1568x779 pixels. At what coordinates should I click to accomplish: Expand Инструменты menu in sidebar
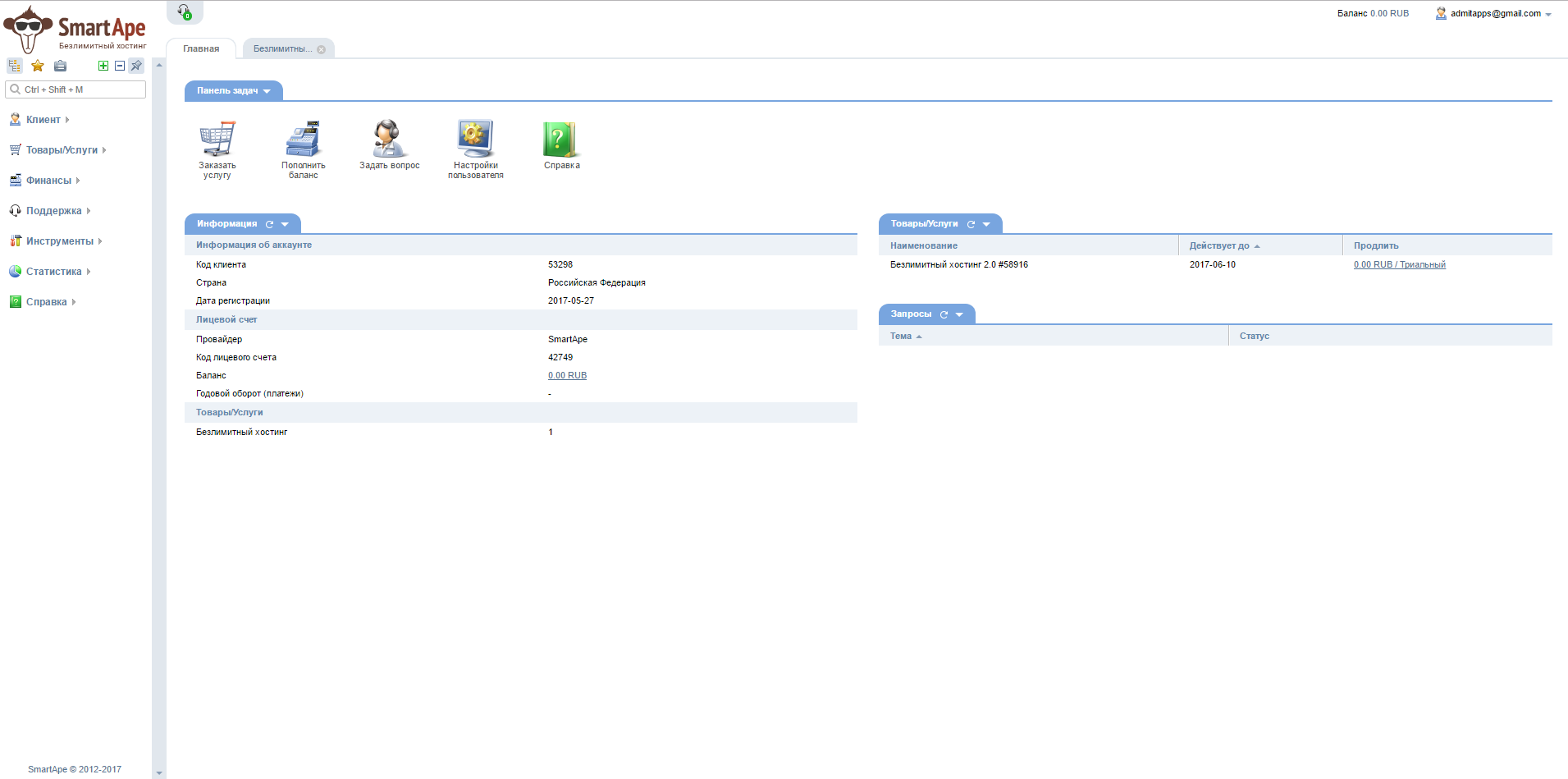click(56, 241)
